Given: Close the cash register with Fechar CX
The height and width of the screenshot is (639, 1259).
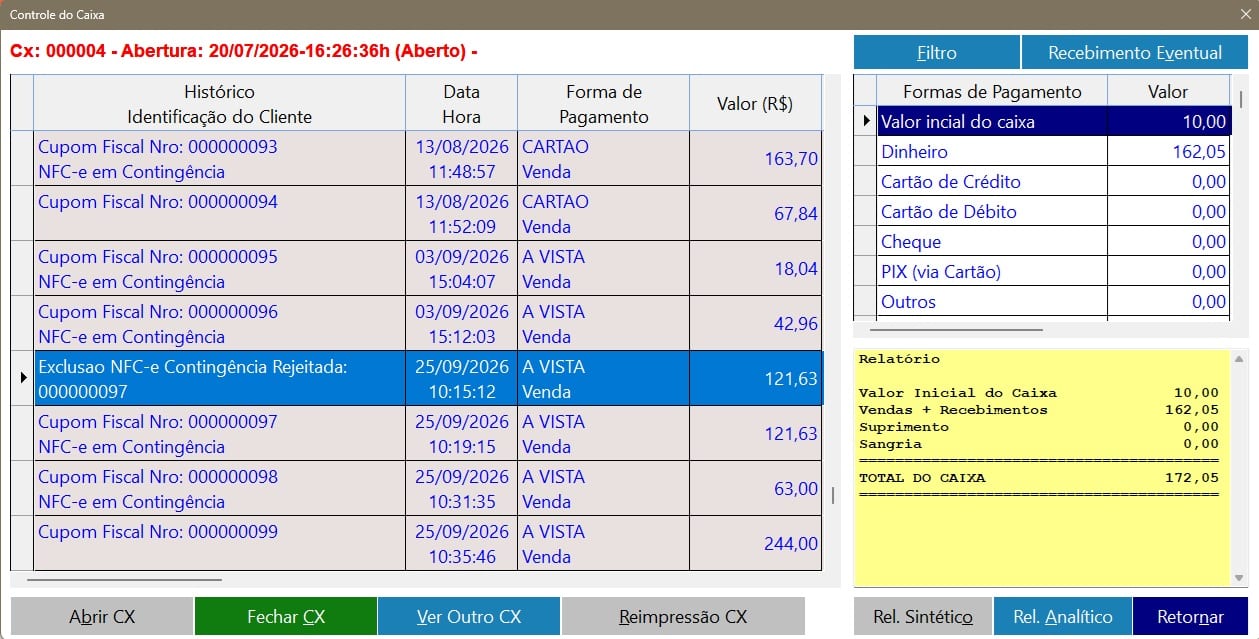Looking at the screenshot, I should click(x=286, y=617).
